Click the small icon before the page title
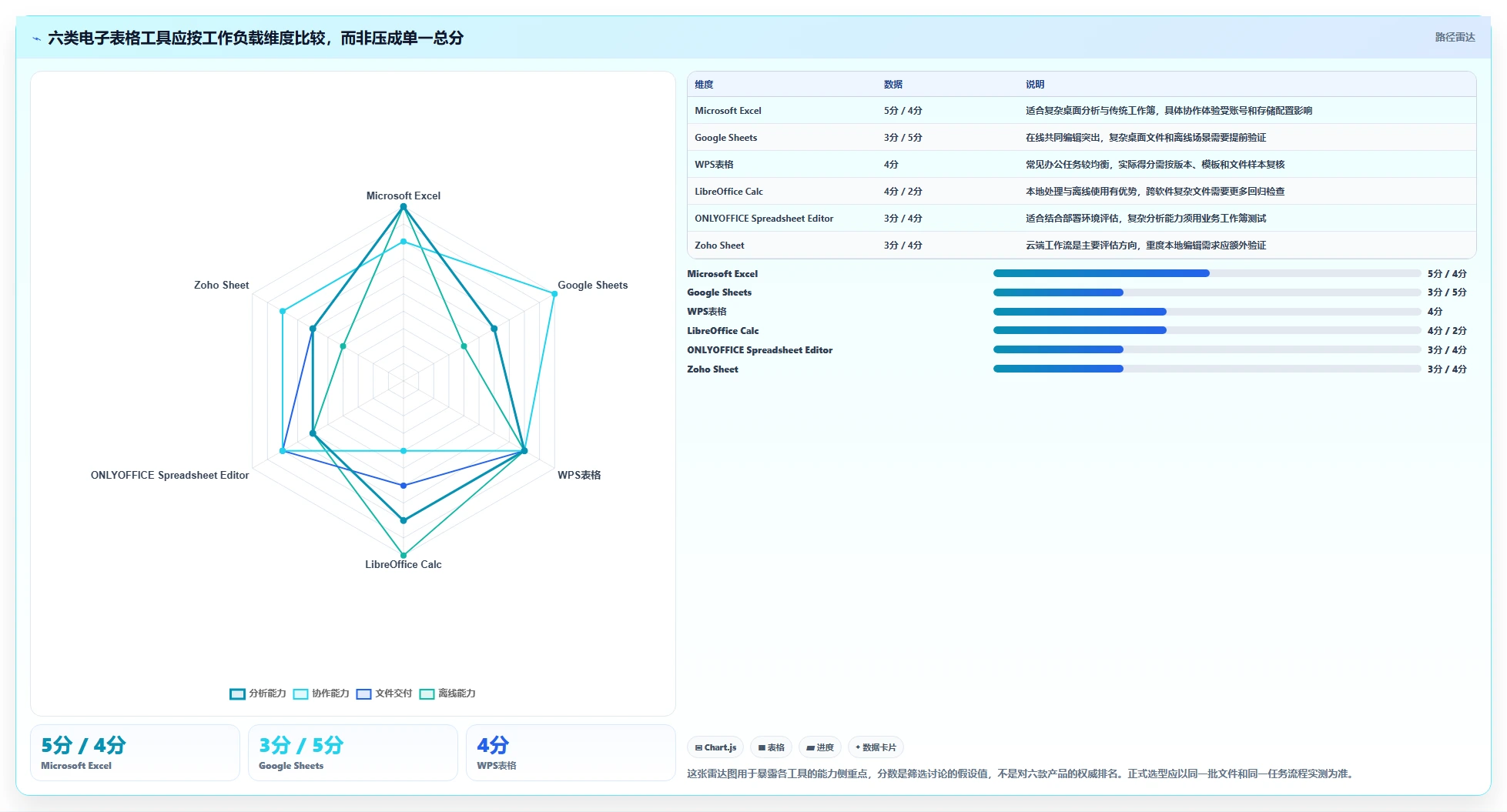1507x812 pixels. point(36,38)
